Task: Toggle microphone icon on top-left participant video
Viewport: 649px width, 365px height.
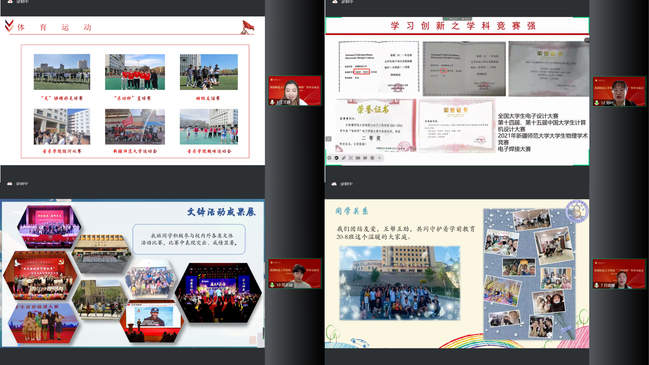Action: pos(272,102)
